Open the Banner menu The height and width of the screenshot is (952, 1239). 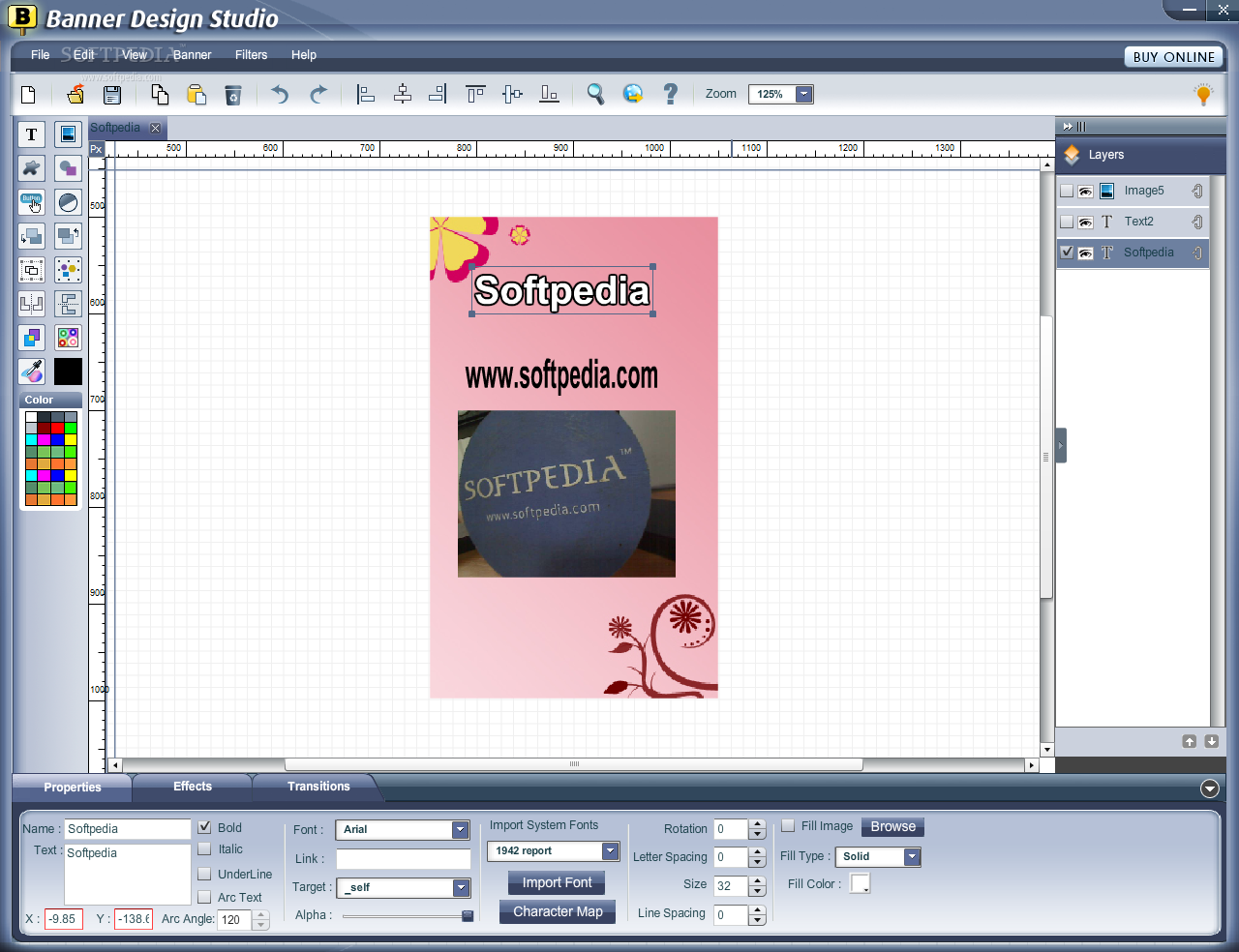click(x=193, y=55)
